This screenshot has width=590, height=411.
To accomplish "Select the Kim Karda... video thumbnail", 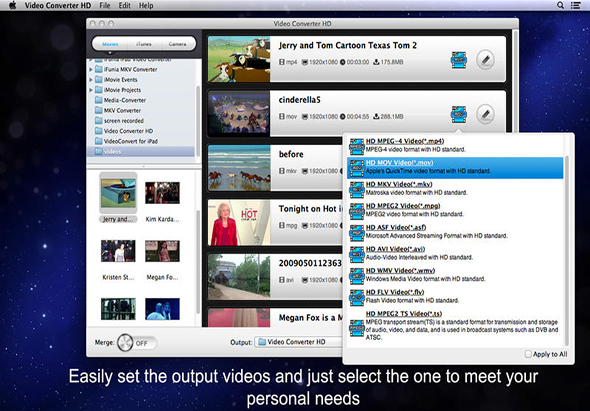I will [x=162, y=193].
